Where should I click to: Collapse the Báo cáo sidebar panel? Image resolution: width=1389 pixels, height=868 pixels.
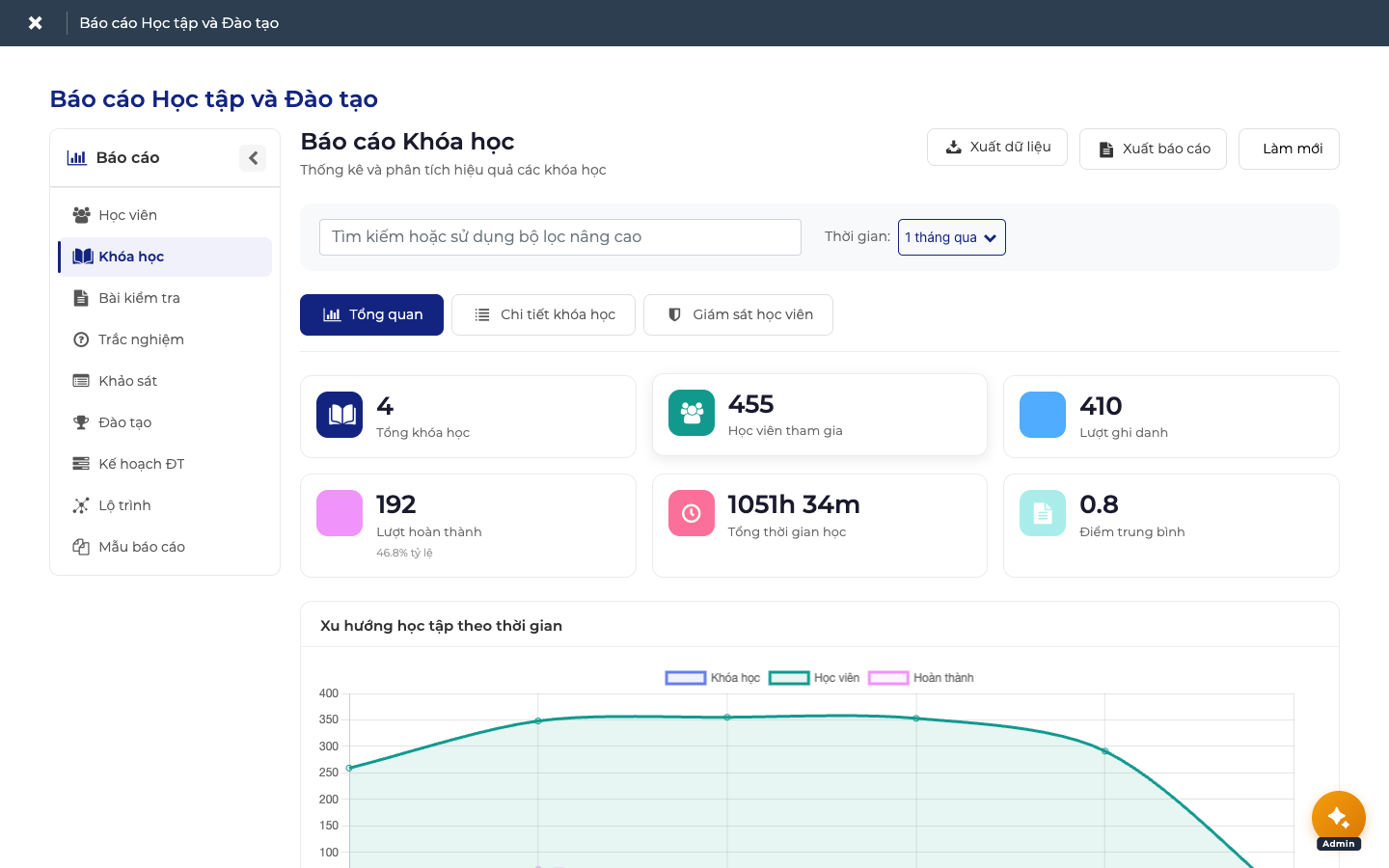253,158
